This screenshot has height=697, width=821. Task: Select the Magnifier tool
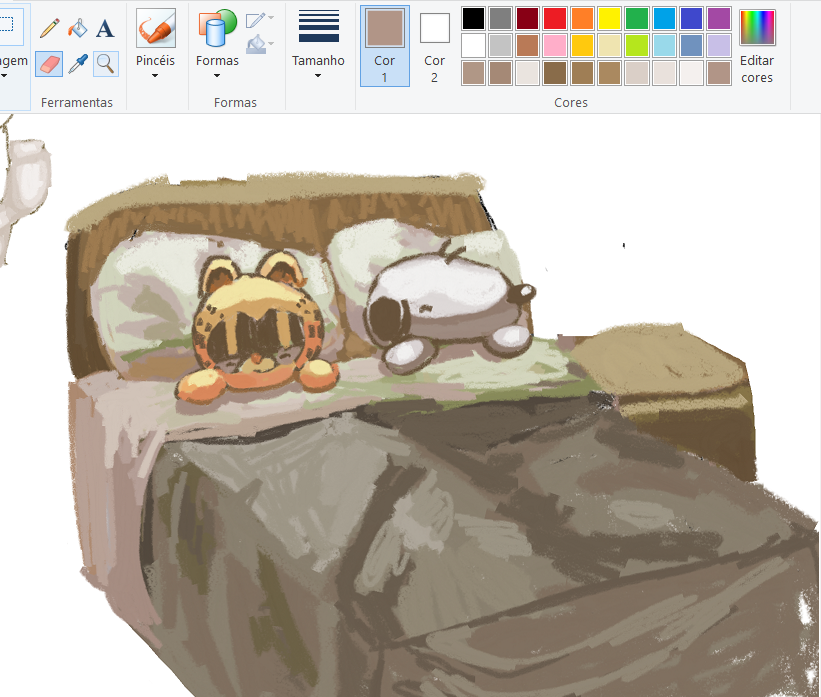click(106, 64)
